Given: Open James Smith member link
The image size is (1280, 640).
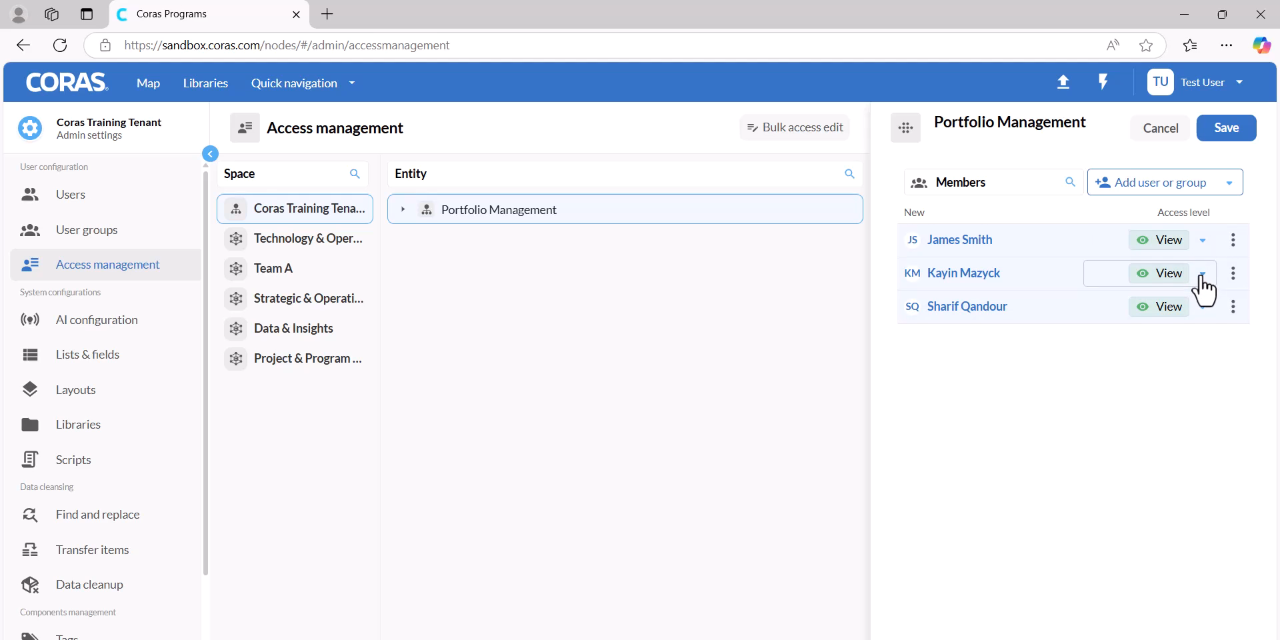Looking at the screenshot, I should click(959, 240).
